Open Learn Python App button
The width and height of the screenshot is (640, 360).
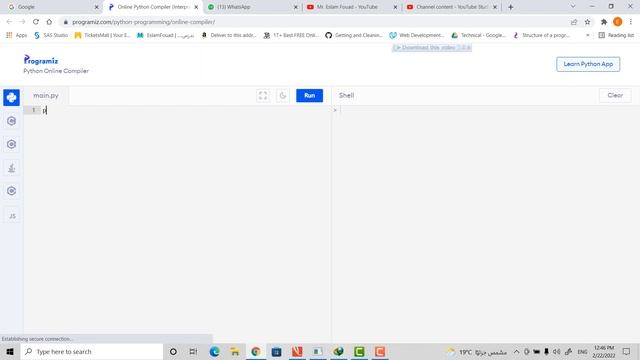[x=588, y=64]
